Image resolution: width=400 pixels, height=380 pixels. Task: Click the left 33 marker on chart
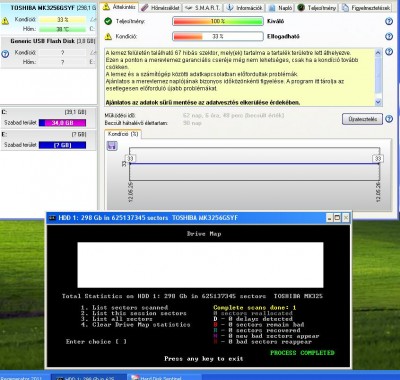[130, 159]
